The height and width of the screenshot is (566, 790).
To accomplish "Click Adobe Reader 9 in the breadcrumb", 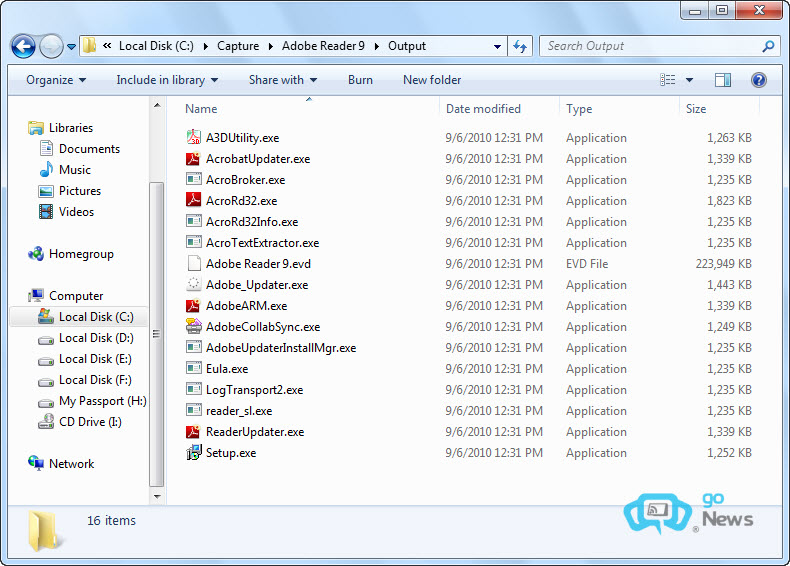I will click(x=323, y=46).
